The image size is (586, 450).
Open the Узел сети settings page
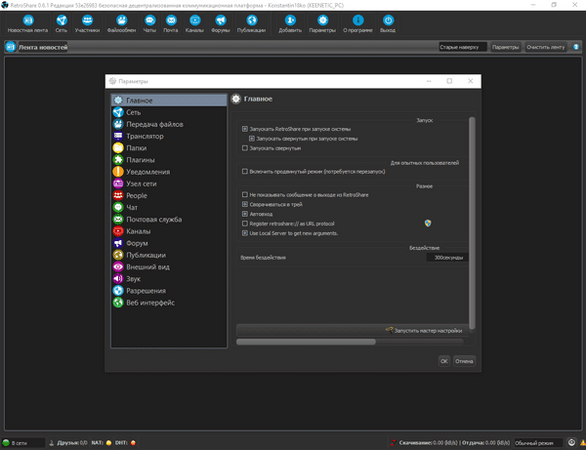[x=169, y=184]
